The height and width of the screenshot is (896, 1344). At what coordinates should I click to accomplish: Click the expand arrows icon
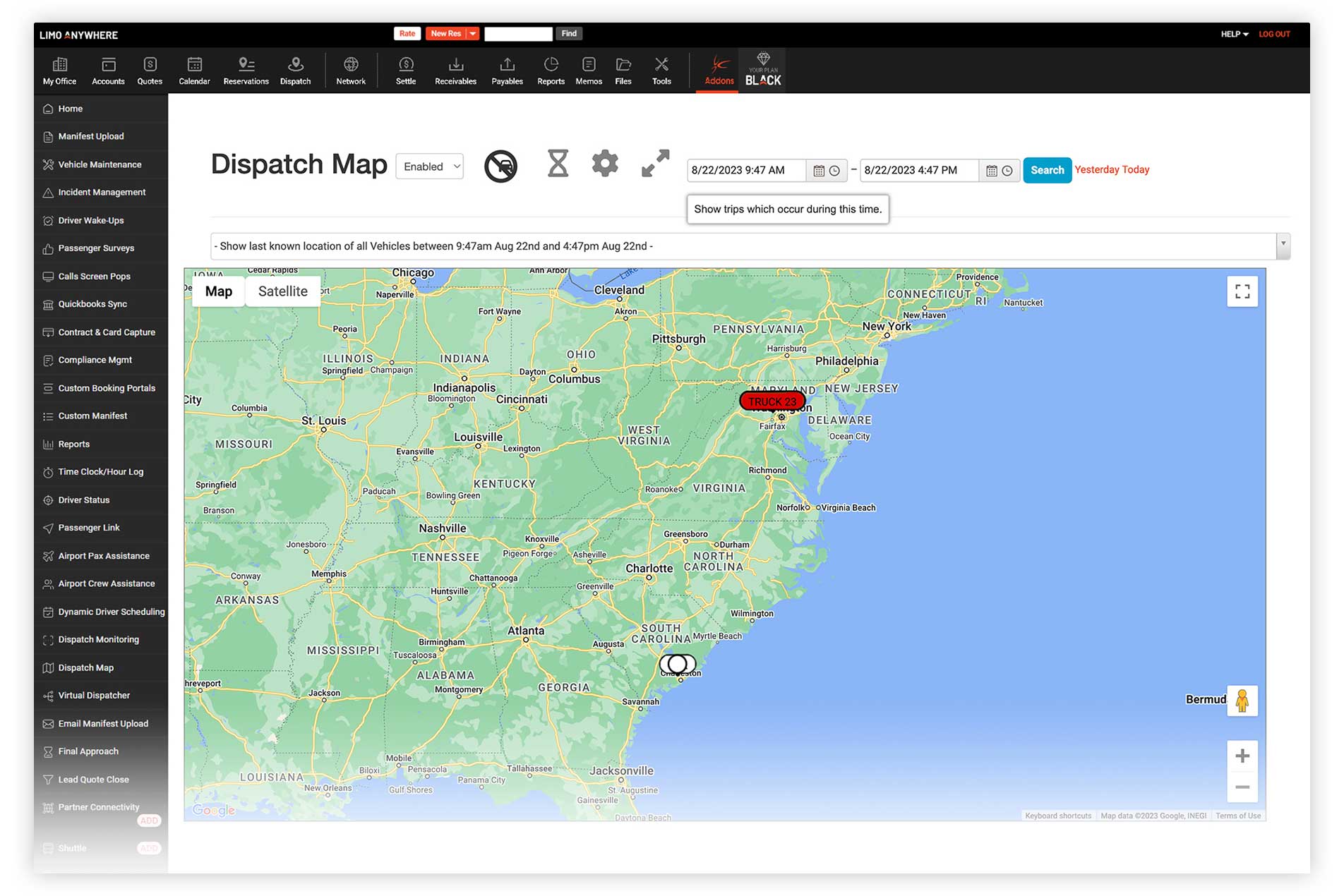655,164
